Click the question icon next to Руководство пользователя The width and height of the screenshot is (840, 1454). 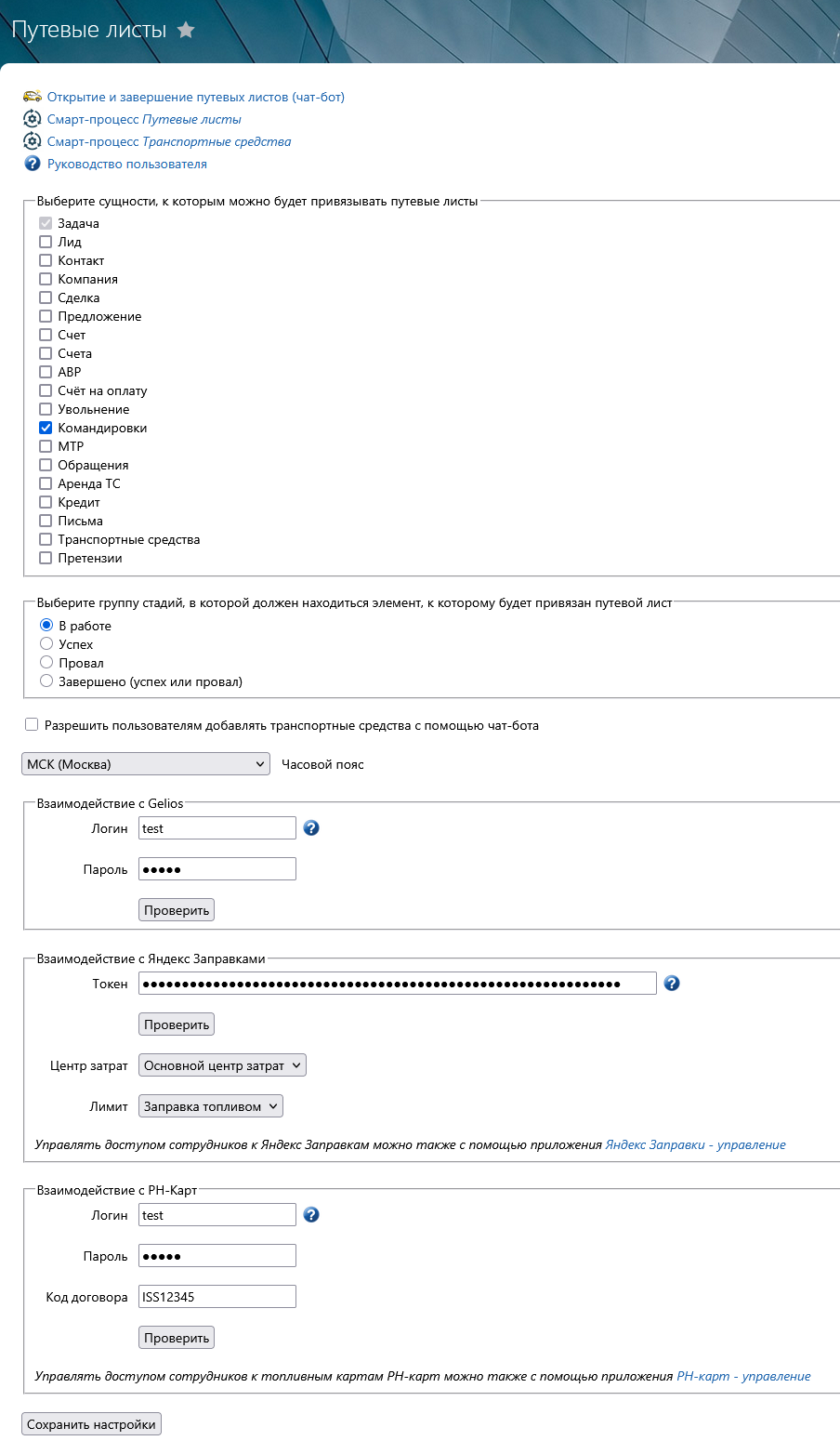pyautogui.click(x=33, y=164)
